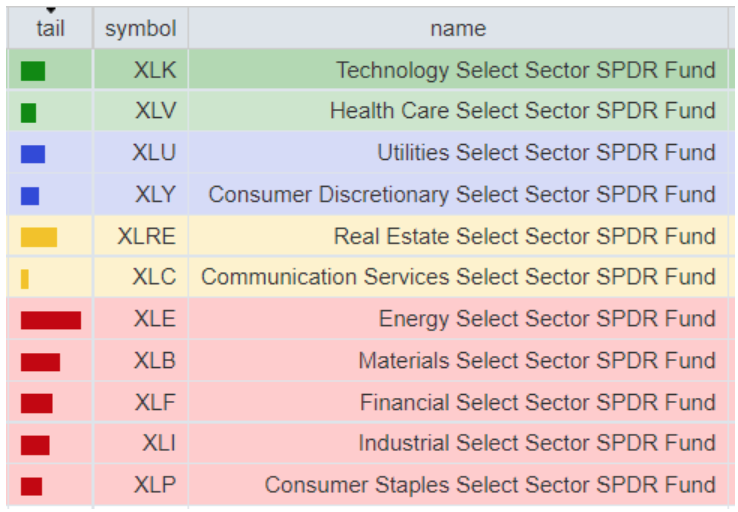
Task: Select the XLC symbol cell
Action: pos(154,277)
